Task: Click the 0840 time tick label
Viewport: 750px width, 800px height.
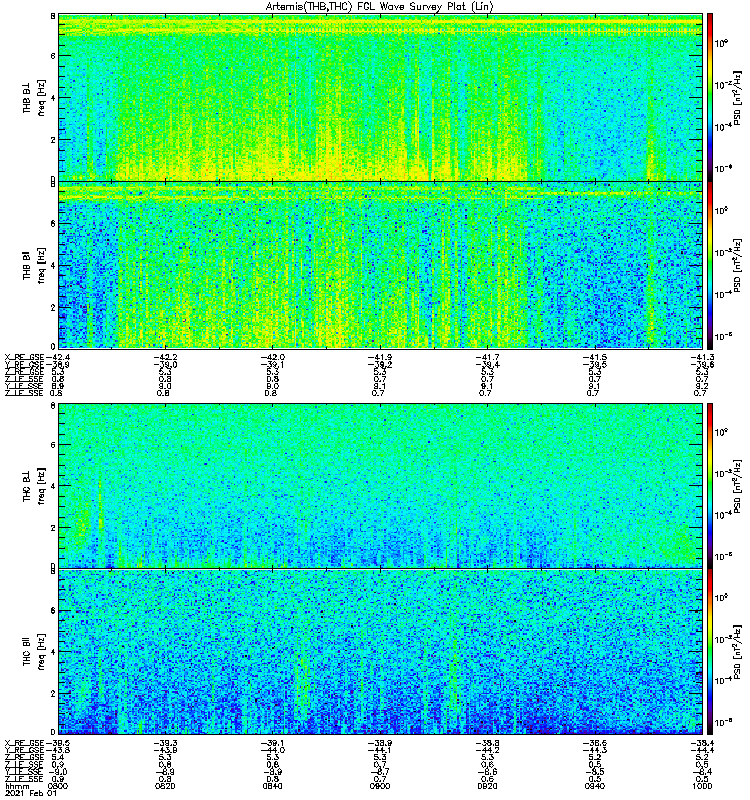Action: (x=272, y=786)
